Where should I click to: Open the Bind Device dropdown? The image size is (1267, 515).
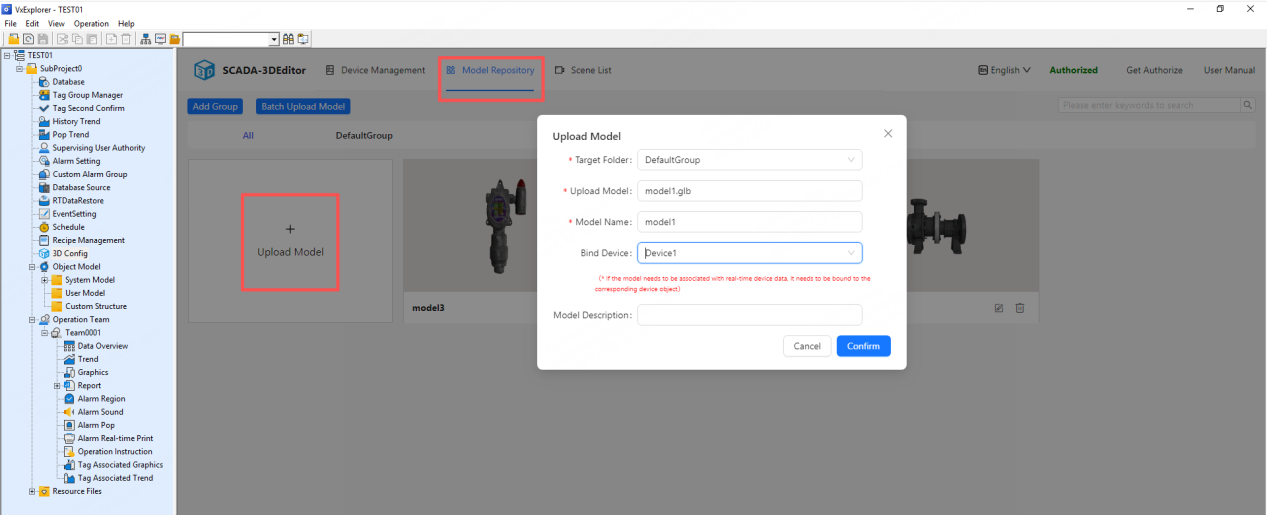(749, 254)
